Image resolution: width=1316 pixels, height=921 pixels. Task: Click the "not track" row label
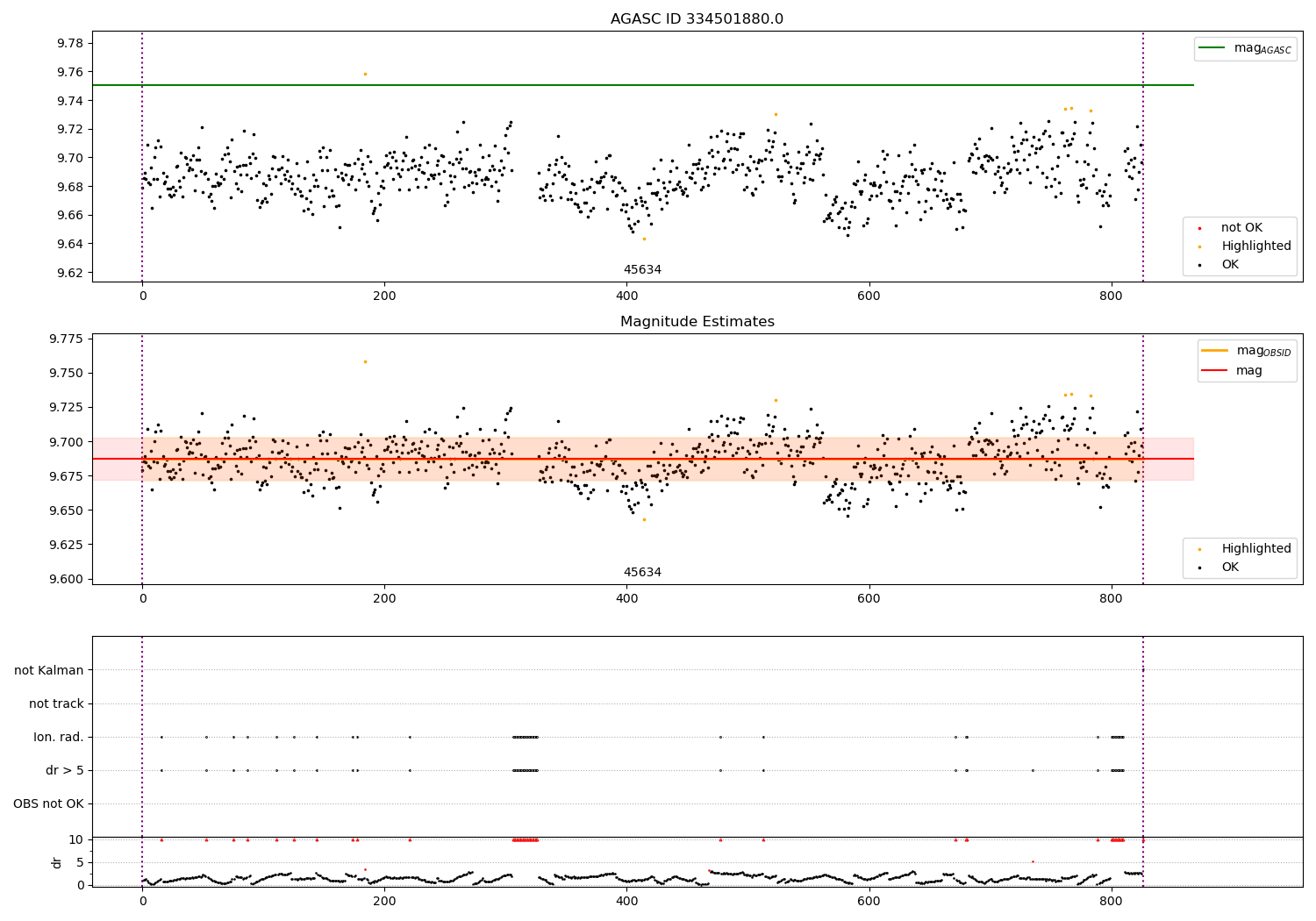click(56, 704)
